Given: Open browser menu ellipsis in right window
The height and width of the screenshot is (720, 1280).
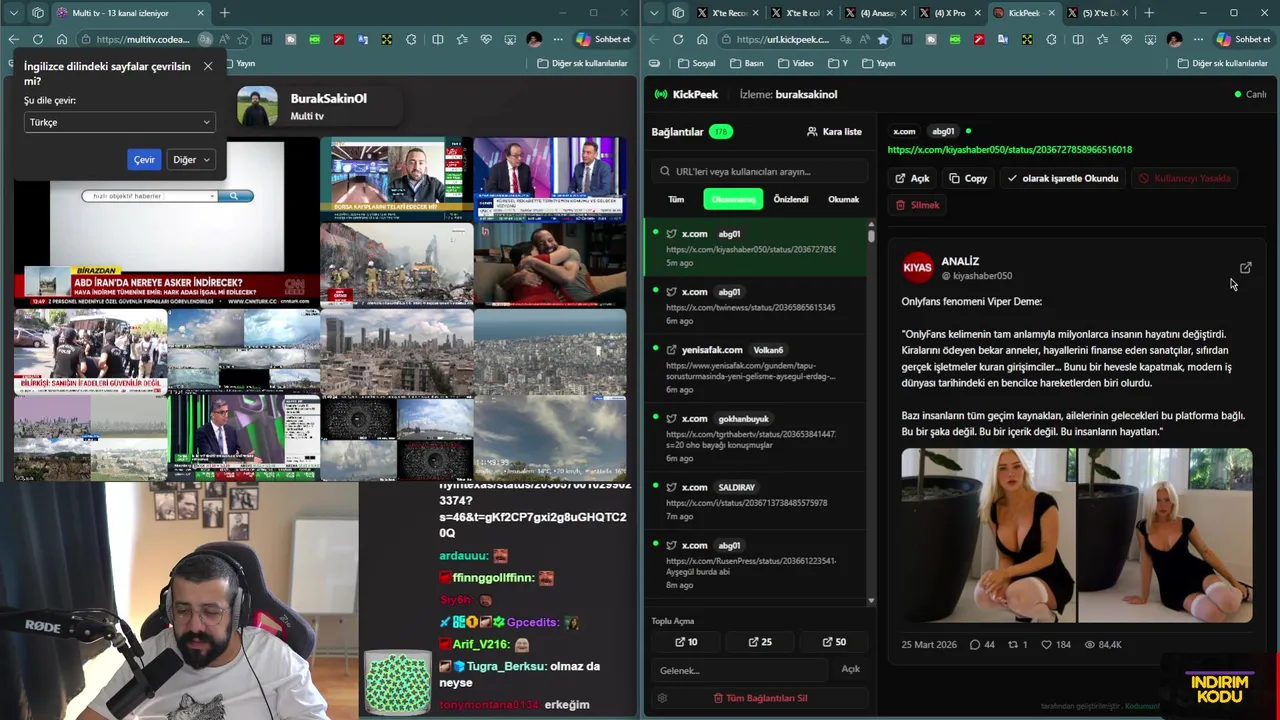Looking at the screenshot, I should pos(1199,39).
